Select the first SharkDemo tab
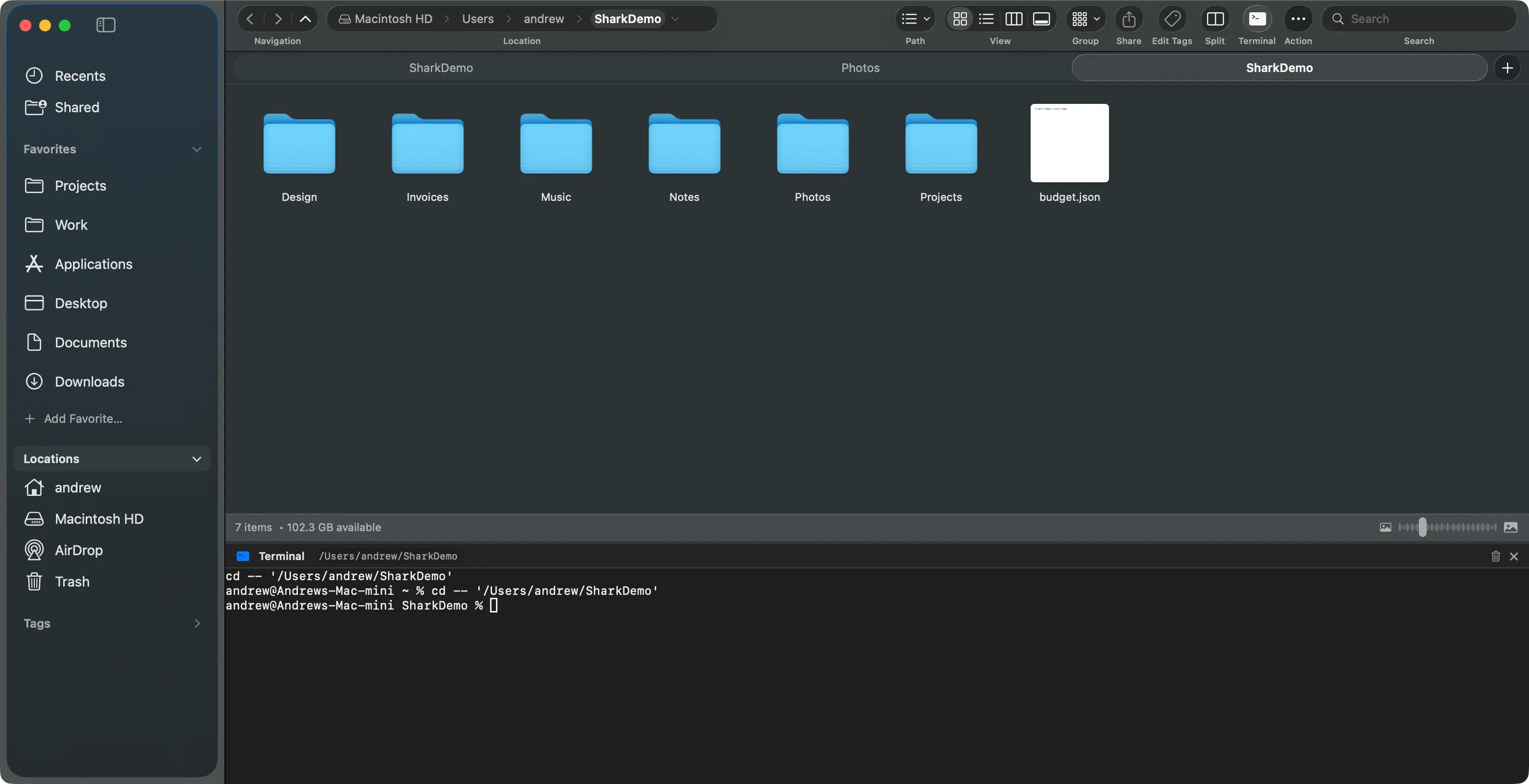Image resolution: width=1529 pixels, height=784 pixels. click(441, 68)
